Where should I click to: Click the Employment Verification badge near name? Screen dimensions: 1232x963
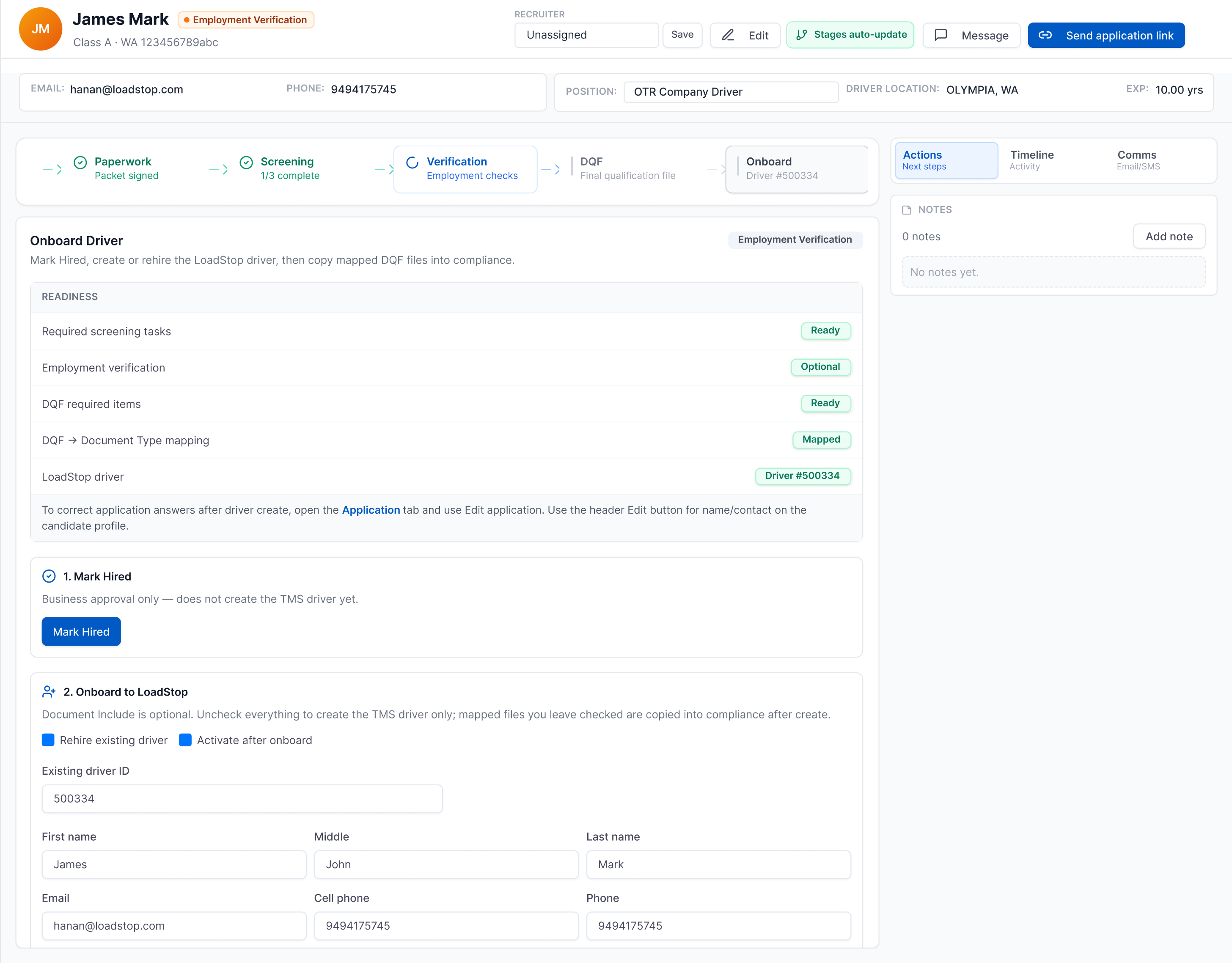tap(246, 20)
